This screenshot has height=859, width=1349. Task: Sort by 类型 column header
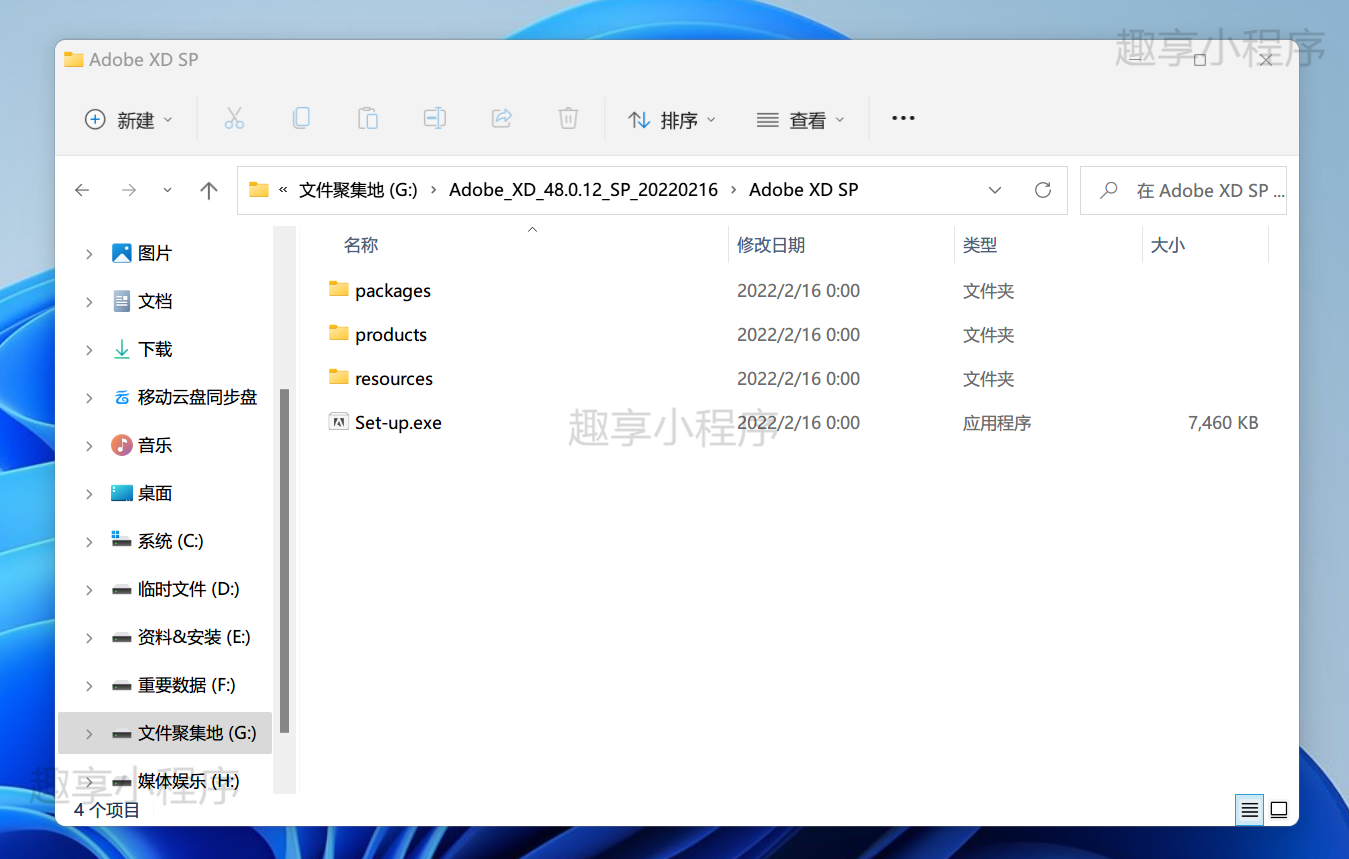point(980,245)
